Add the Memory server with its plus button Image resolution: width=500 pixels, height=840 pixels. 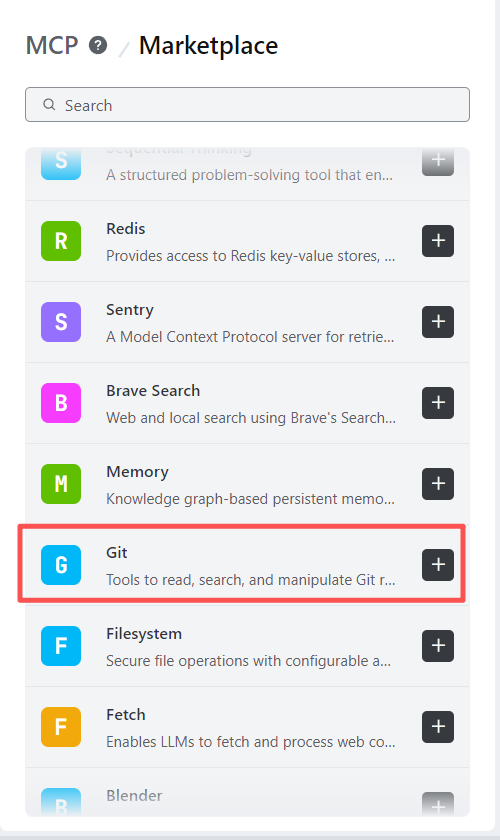coord(438,484)
